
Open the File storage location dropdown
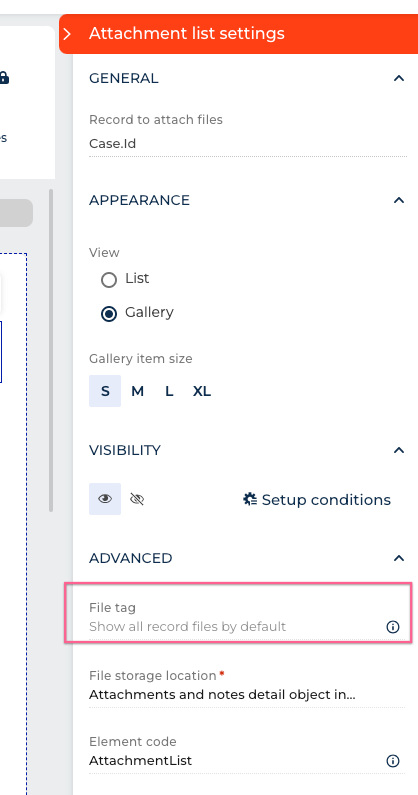[x=248, y=686]
